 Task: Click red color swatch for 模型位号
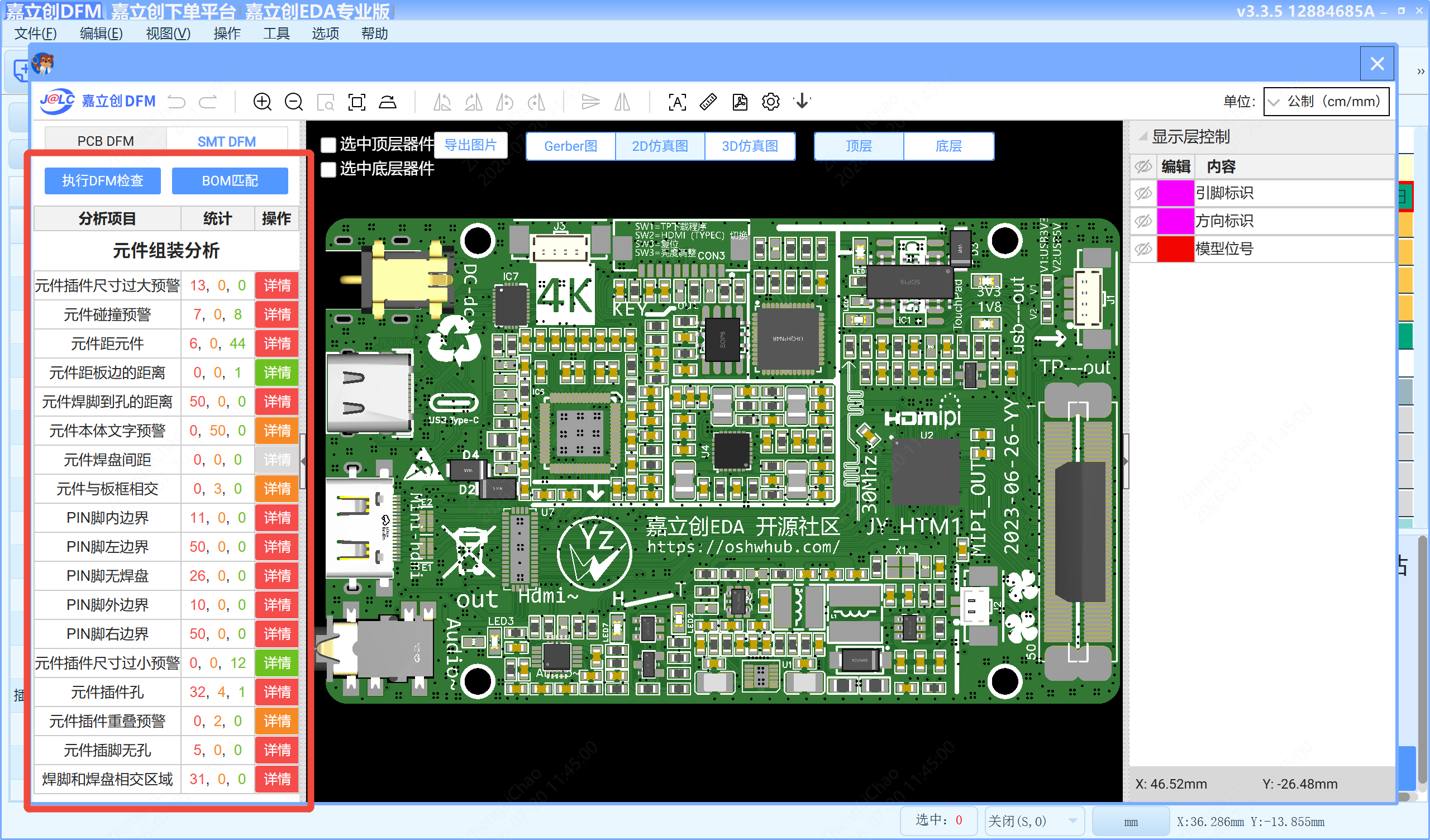[x=1175, y=249]
